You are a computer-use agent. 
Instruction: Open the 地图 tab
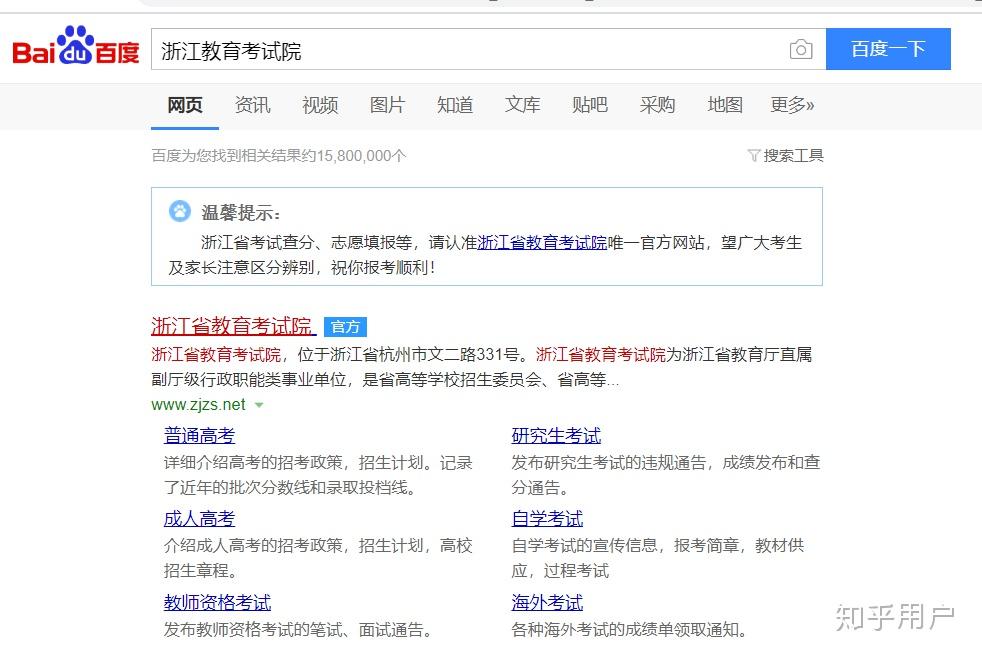(725, 105)
